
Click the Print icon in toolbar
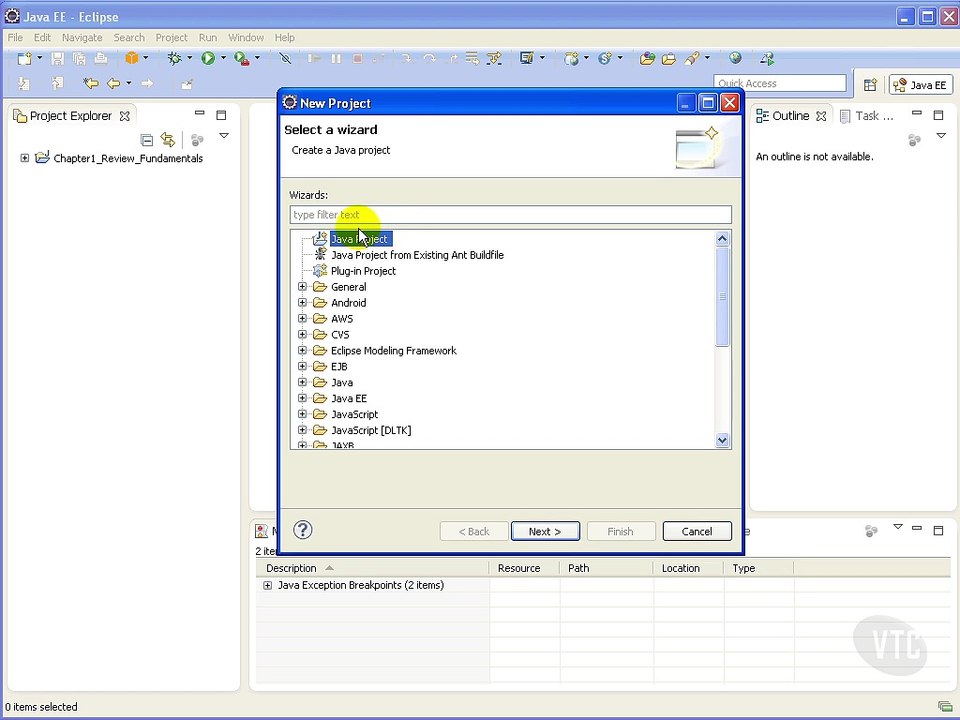click(x=101, y=59)
